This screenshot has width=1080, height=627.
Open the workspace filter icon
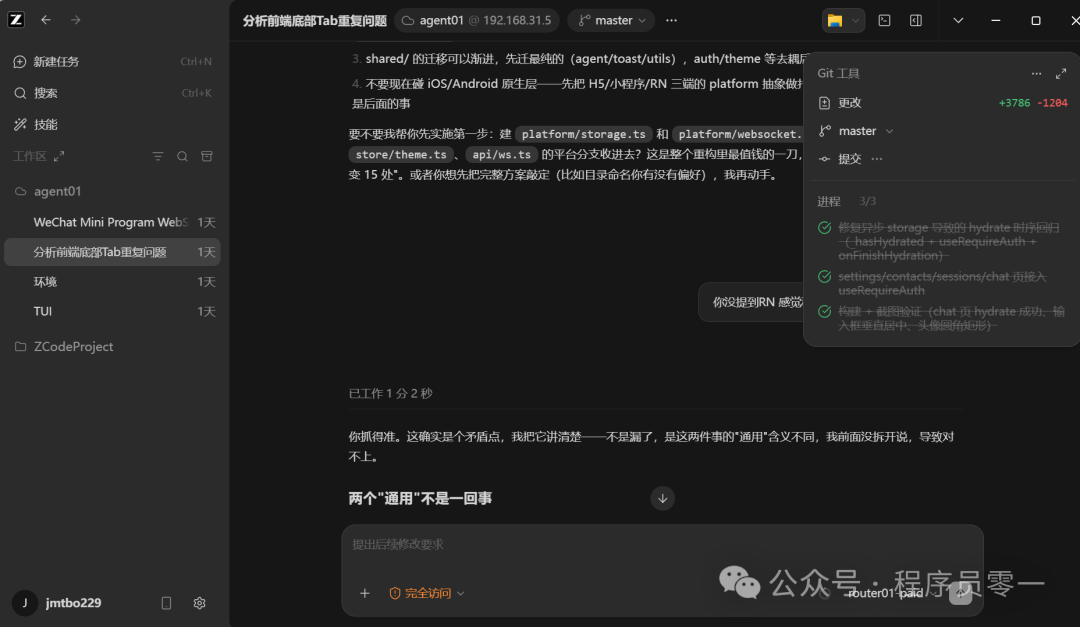158,156
